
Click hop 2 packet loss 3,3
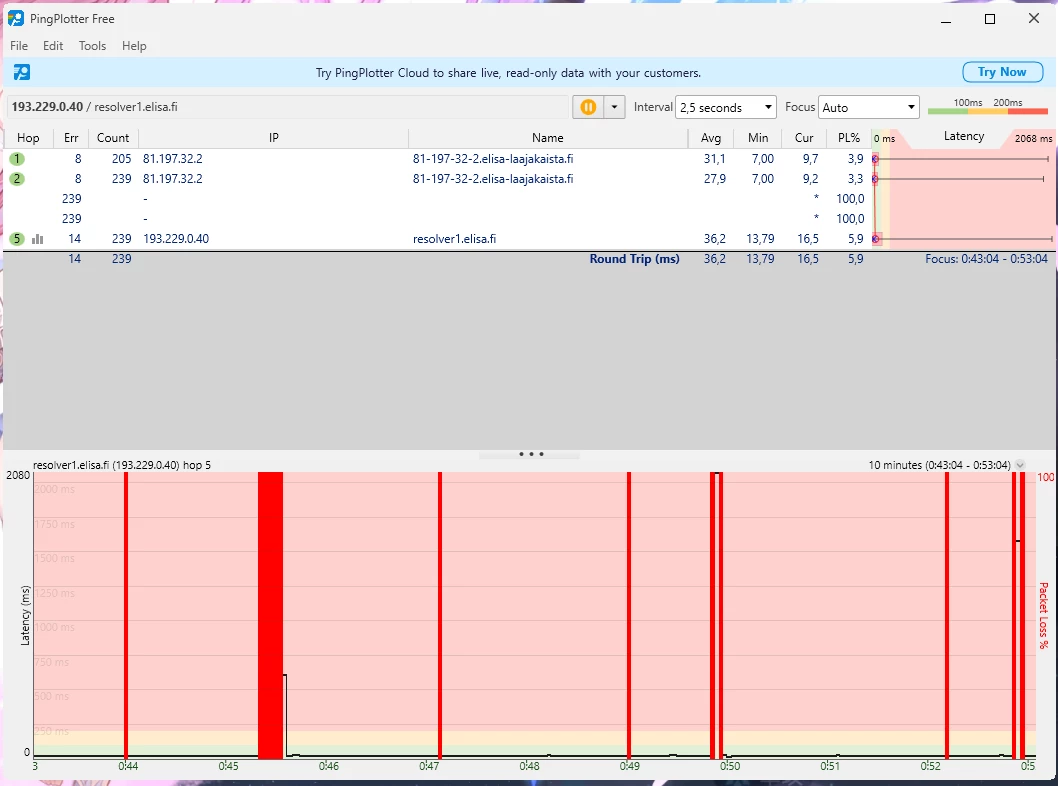(856, 179)
